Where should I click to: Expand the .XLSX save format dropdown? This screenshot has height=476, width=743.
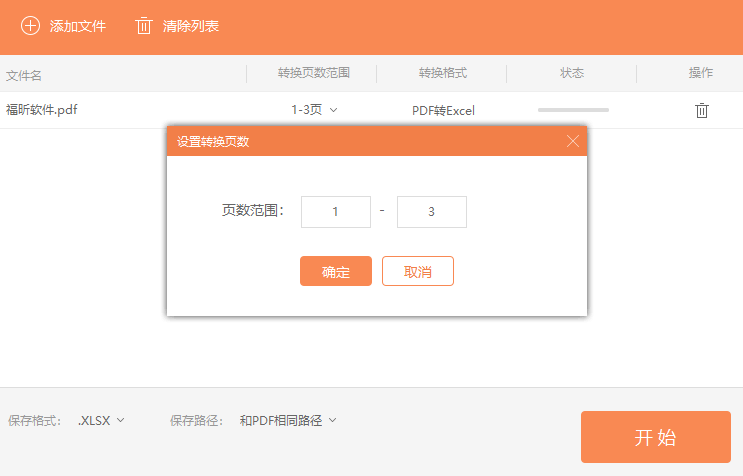click(101, 421)
